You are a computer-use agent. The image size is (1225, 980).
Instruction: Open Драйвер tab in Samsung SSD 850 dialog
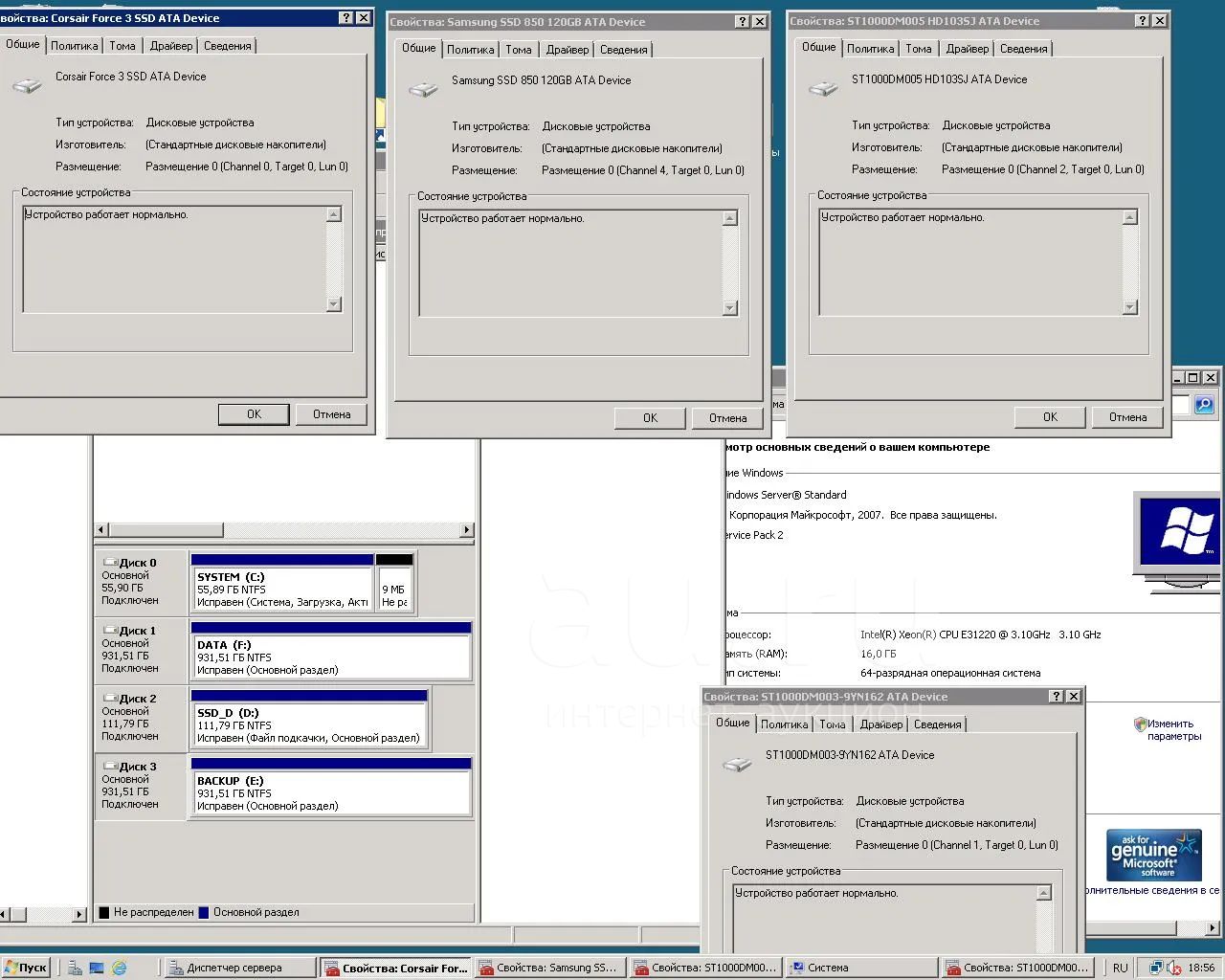(568, 49)
